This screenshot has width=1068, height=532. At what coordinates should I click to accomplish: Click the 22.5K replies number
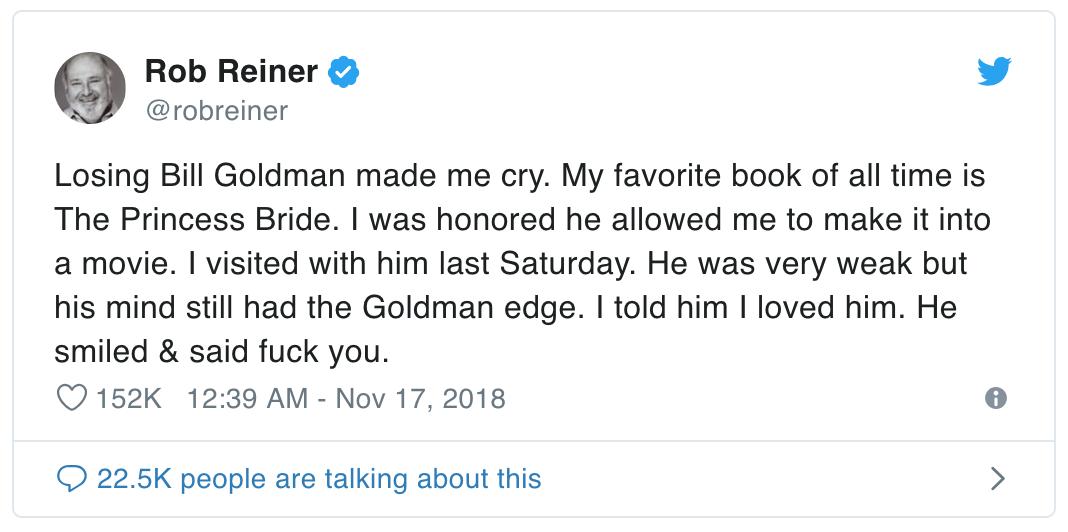click(133, 478)
